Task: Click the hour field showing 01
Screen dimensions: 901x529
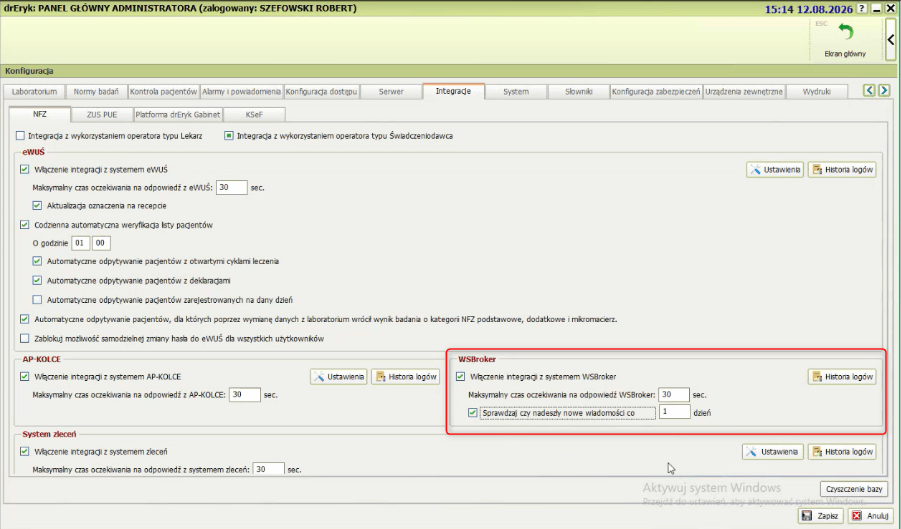Action: (x=80, y=243)
